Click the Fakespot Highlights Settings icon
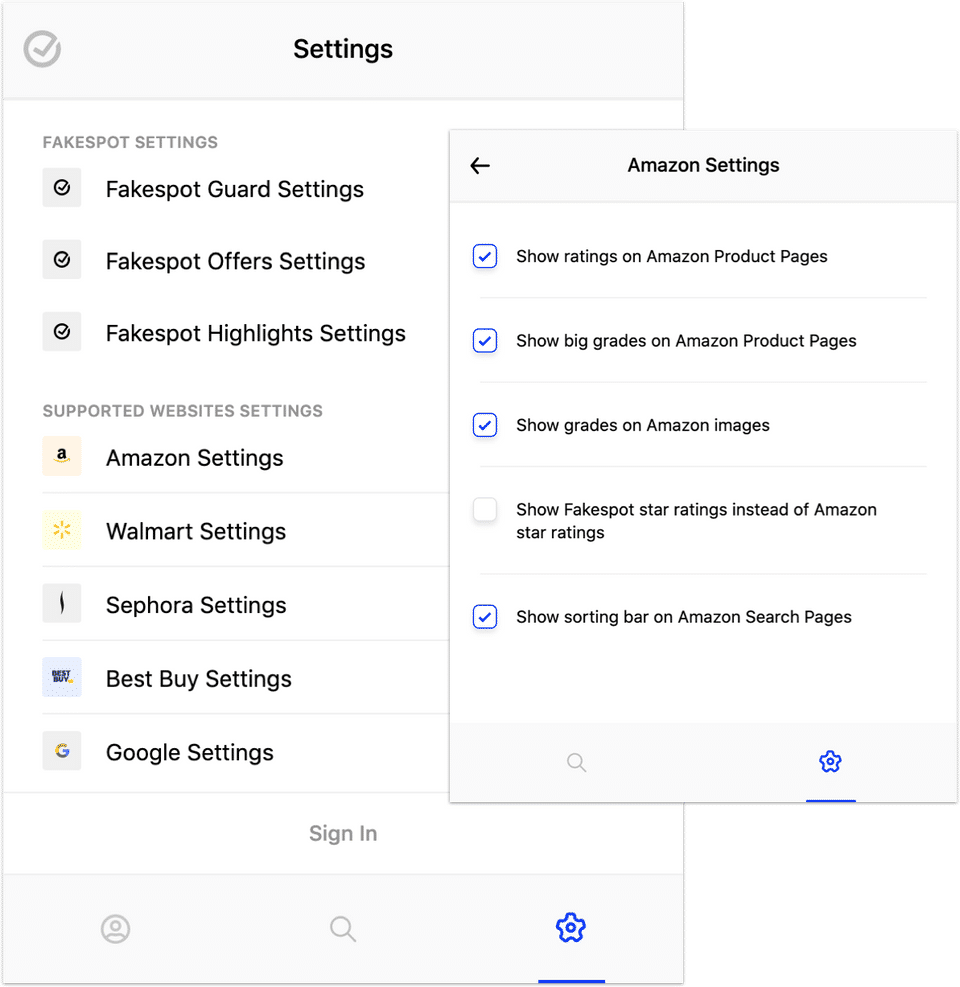The height and width of the screenshot is (987, 960). pos(62,331)
